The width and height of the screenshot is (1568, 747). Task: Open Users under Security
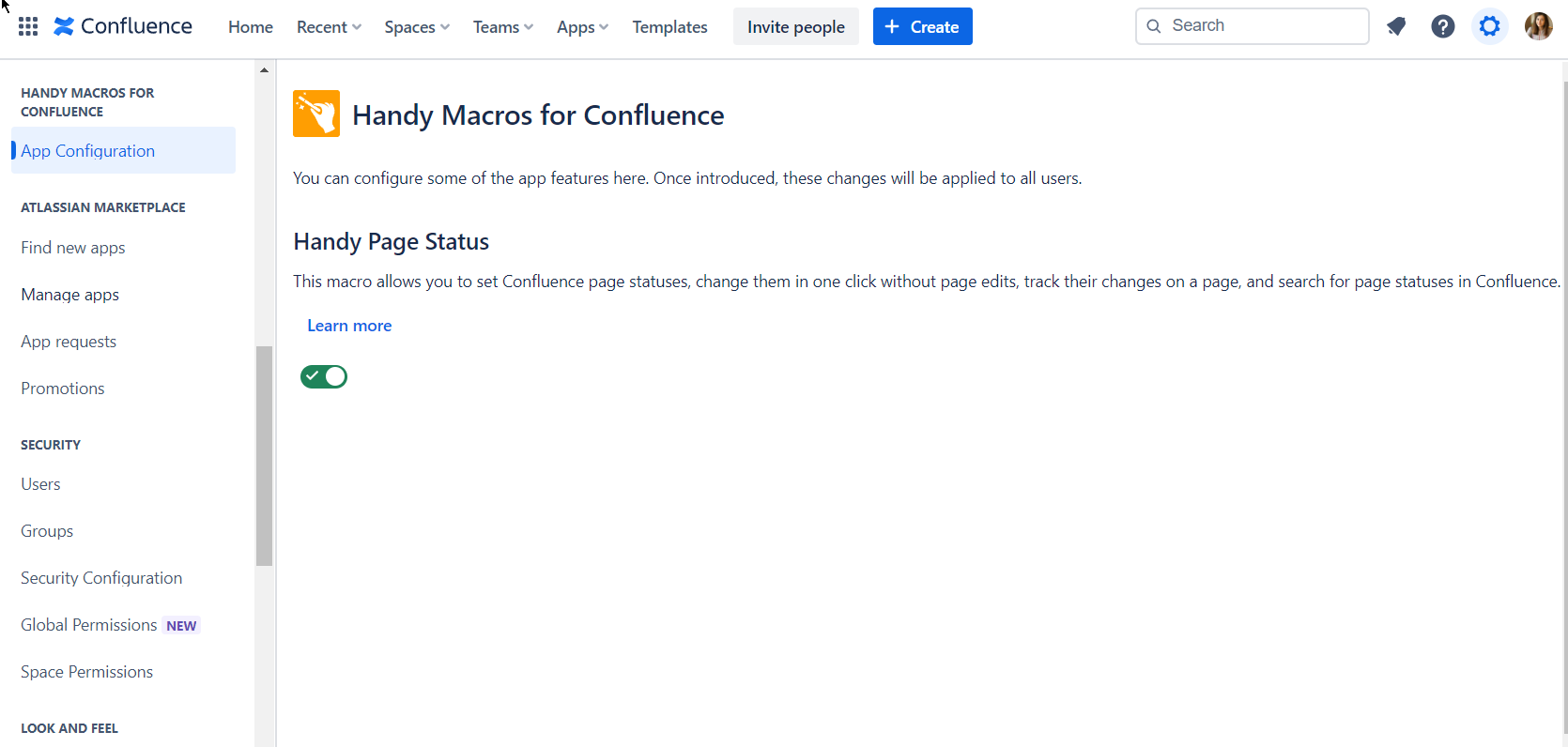pos(40,484)
